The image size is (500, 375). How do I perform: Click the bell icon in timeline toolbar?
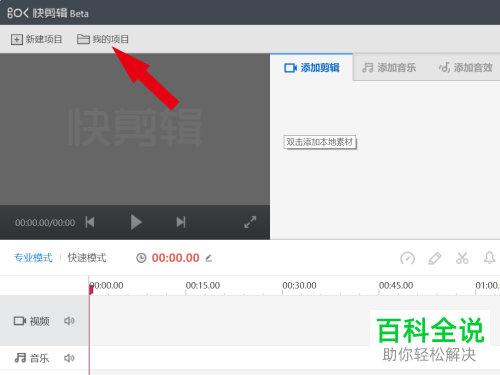(x=489, y=258)
